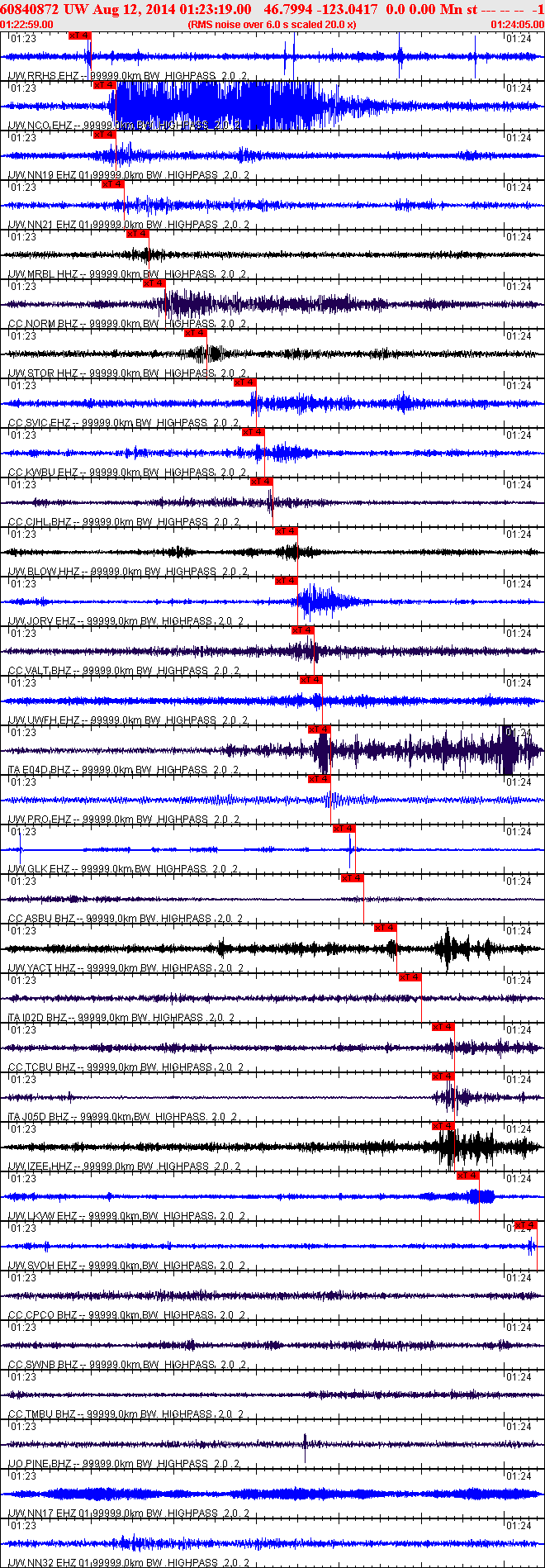The image size is (545, 1568).
Task: Click the event ID 60840872 in header
Action: click(29, 9)
